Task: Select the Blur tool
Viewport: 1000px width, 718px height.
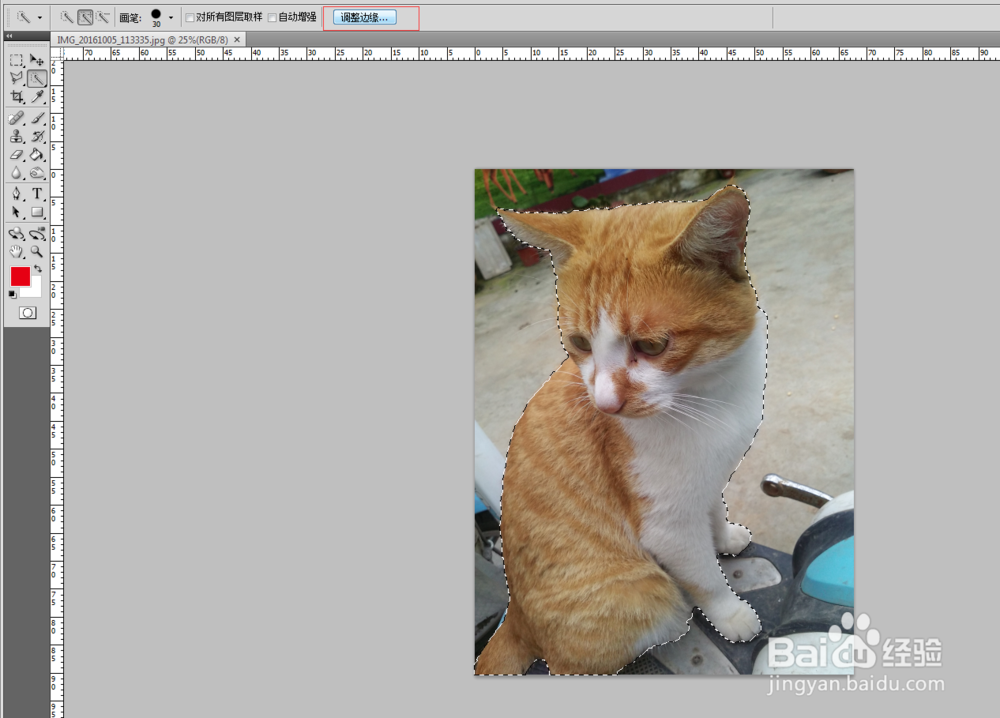Action: (17, 173)
